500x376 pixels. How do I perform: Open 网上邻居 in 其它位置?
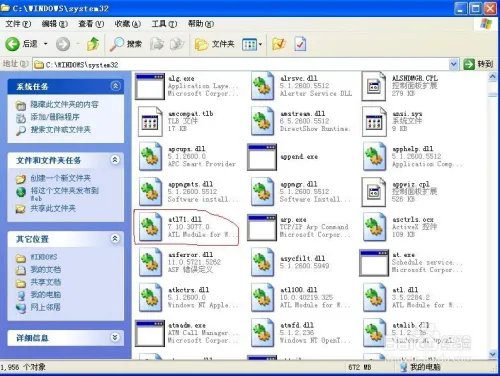(46, 307)
